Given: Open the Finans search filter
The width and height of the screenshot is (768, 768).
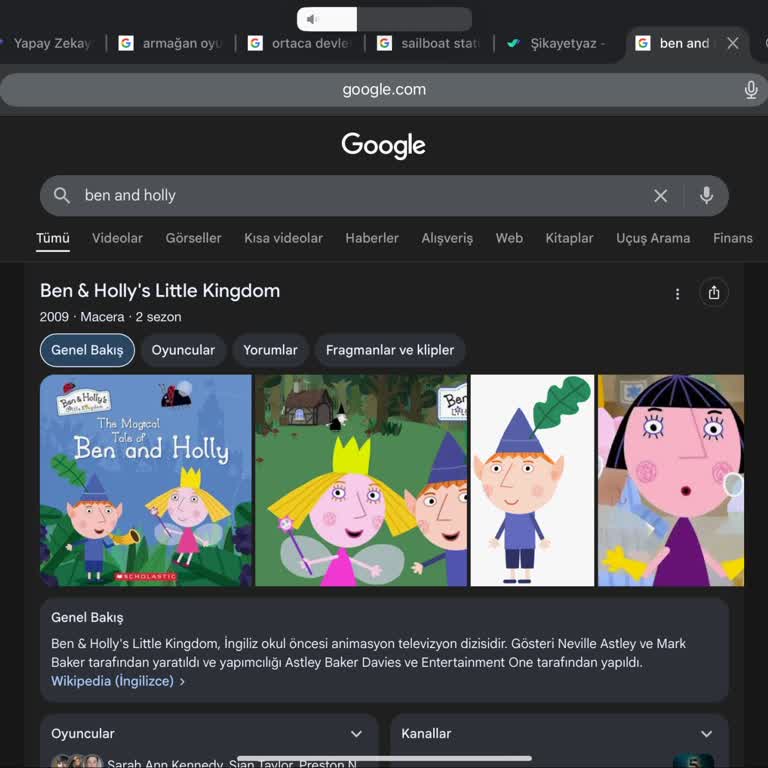Looking at the screenshot, I should click(x=733, y=239).
